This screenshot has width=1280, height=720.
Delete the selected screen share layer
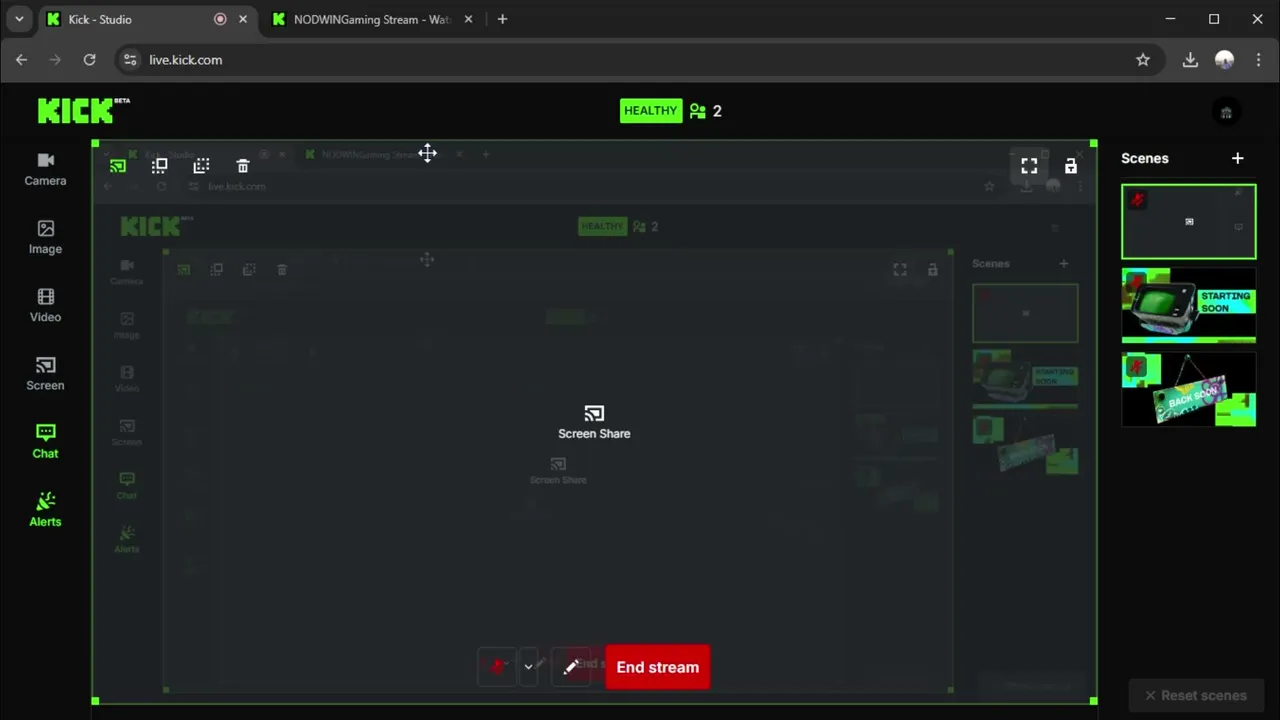[x=243, y=166]
